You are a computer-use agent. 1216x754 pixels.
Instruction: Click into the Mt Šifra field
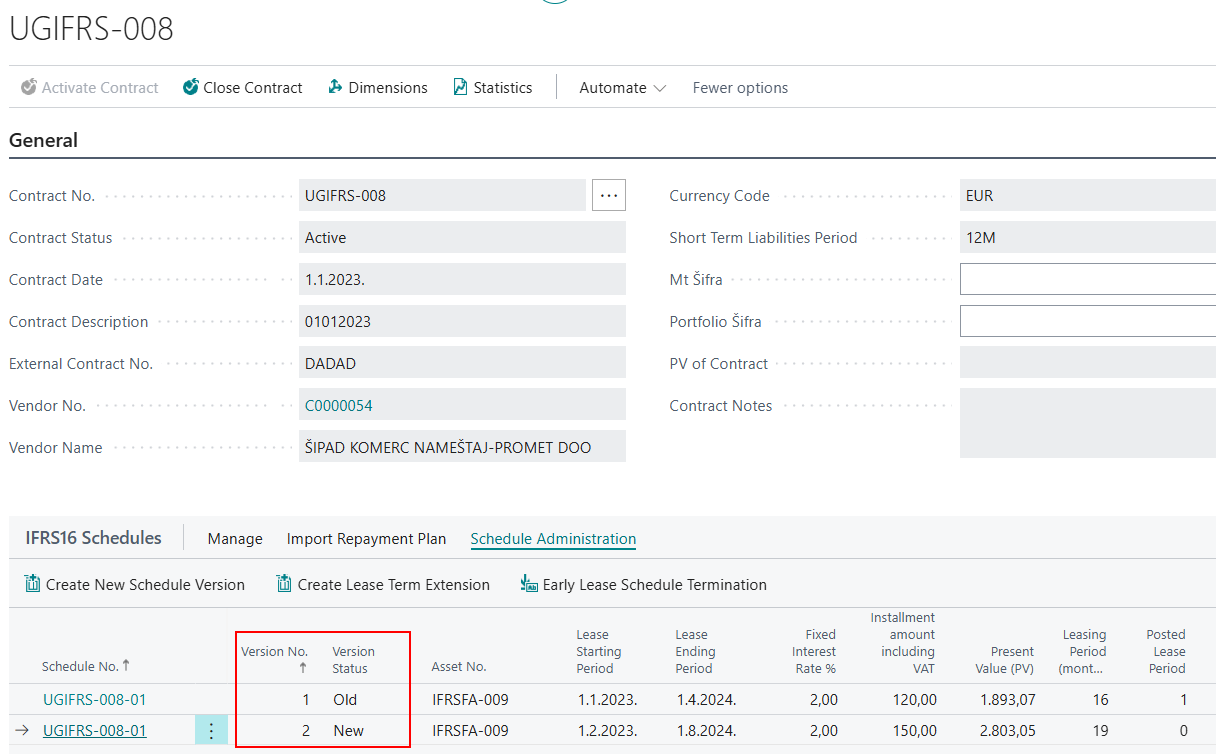pos(1088,279)
